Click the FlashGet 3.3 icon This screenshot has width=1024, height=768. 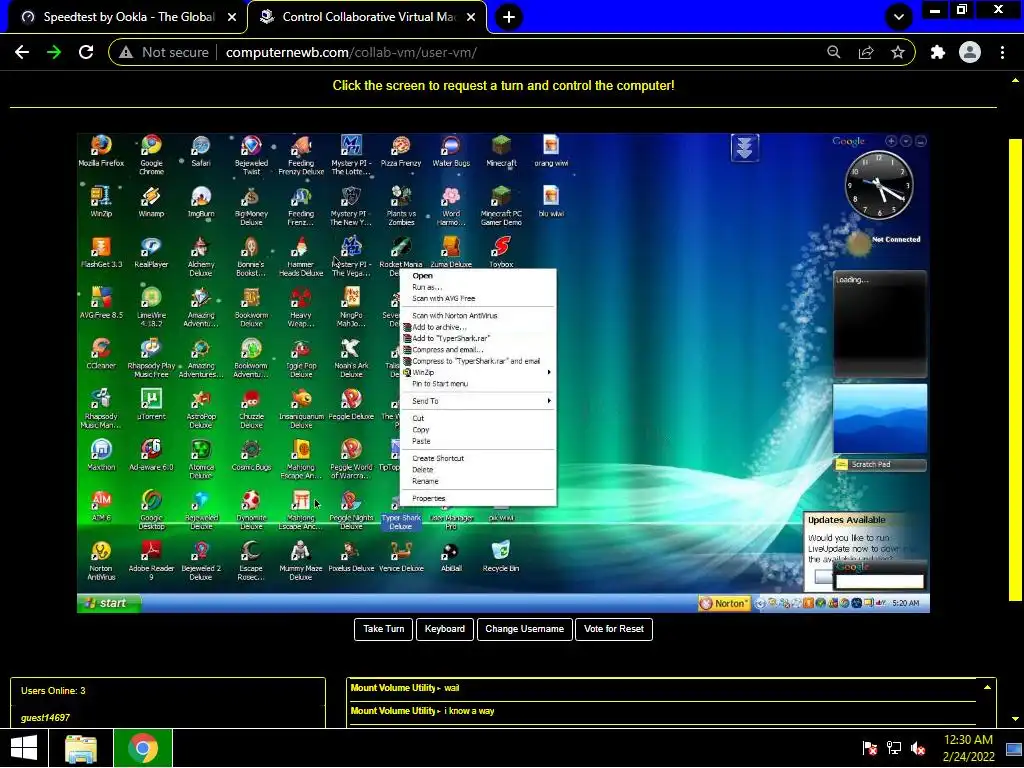tap(101, 253)
